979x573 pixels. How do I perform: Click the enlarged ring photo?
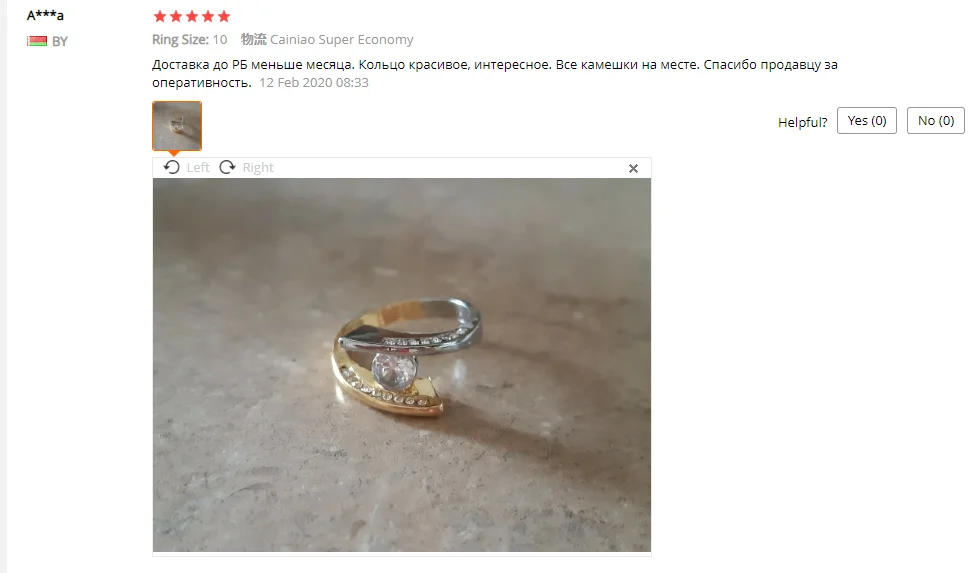point(401,365)
